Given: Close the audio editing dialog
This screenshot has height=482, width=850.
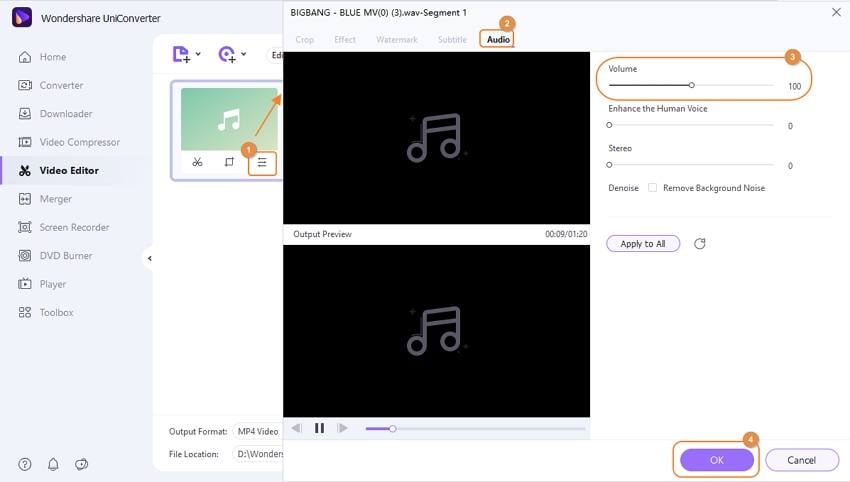Looking at the screenshot, I should pos(836,12).
